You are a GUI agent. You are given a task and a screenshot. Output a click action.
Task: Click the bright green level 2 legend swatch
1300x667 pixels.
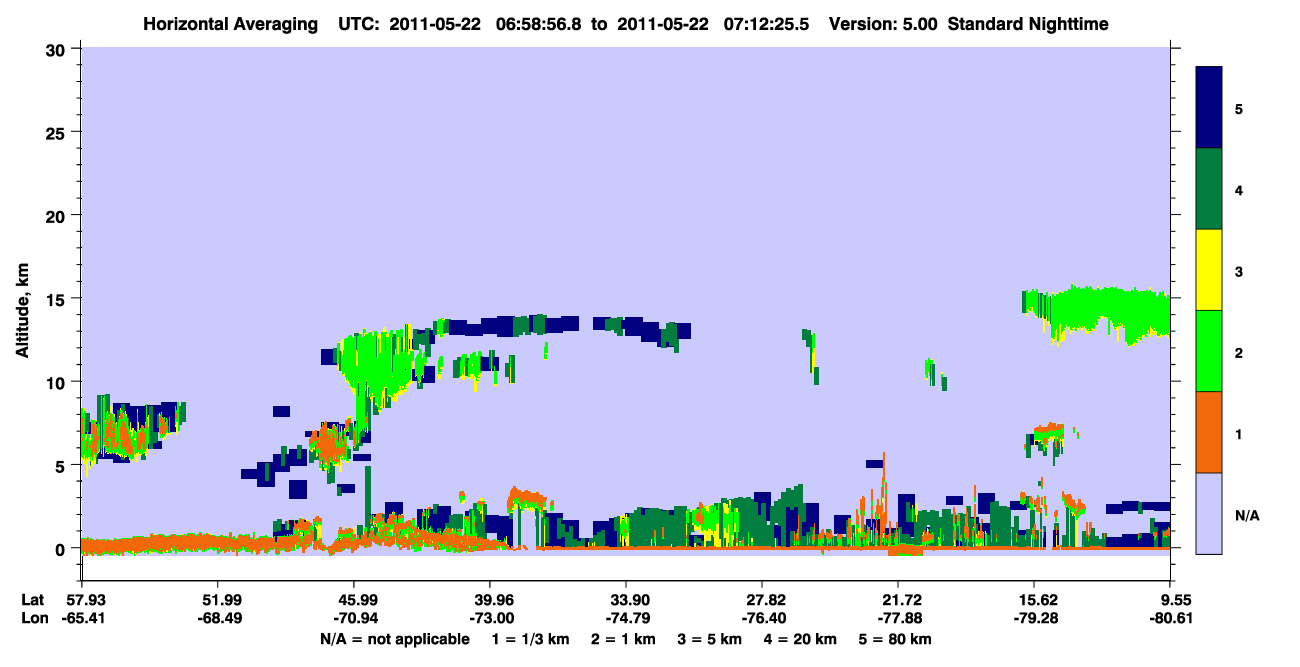click(x=1209, y=351)
